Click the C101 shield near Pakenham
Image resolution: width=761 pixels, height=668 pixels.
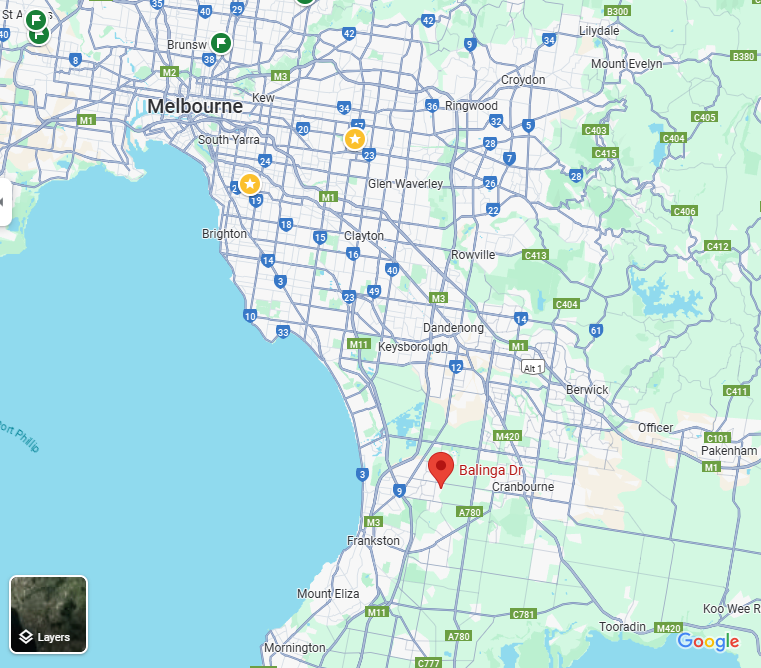tap(717, 437)
